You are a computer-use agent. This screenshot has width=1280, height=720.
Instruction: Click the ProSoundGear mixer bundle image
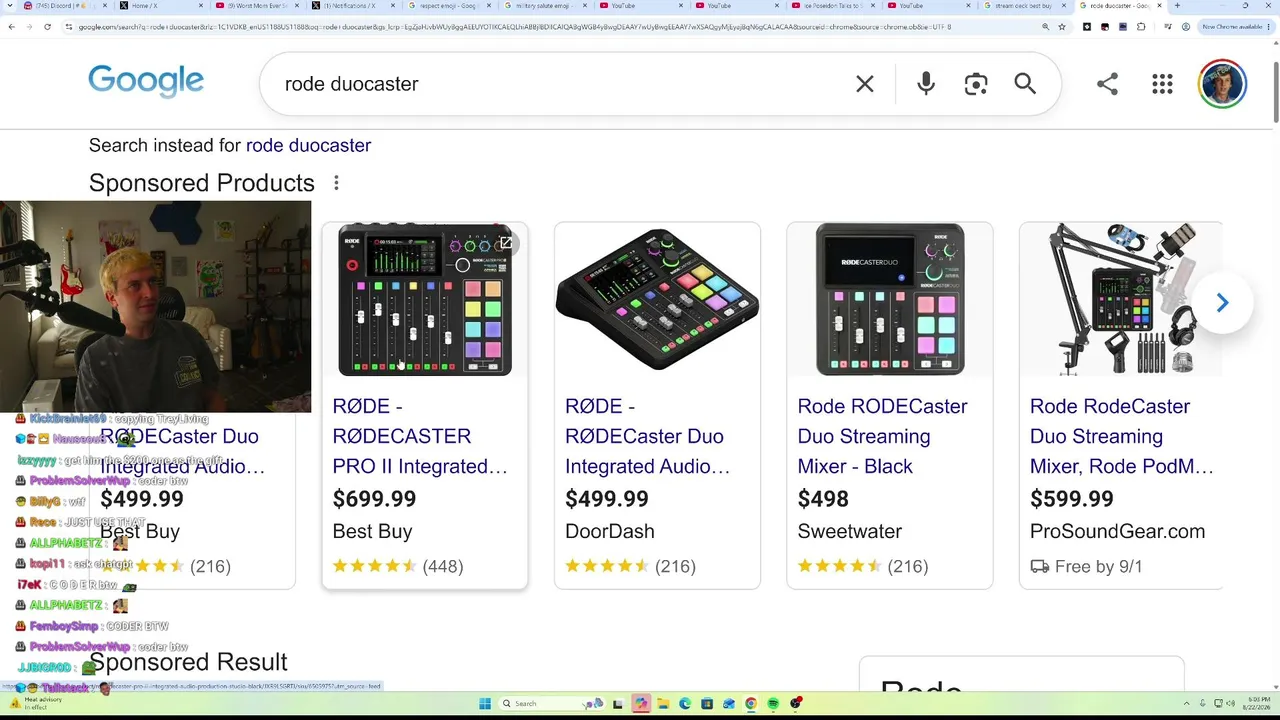point(1122,300)
